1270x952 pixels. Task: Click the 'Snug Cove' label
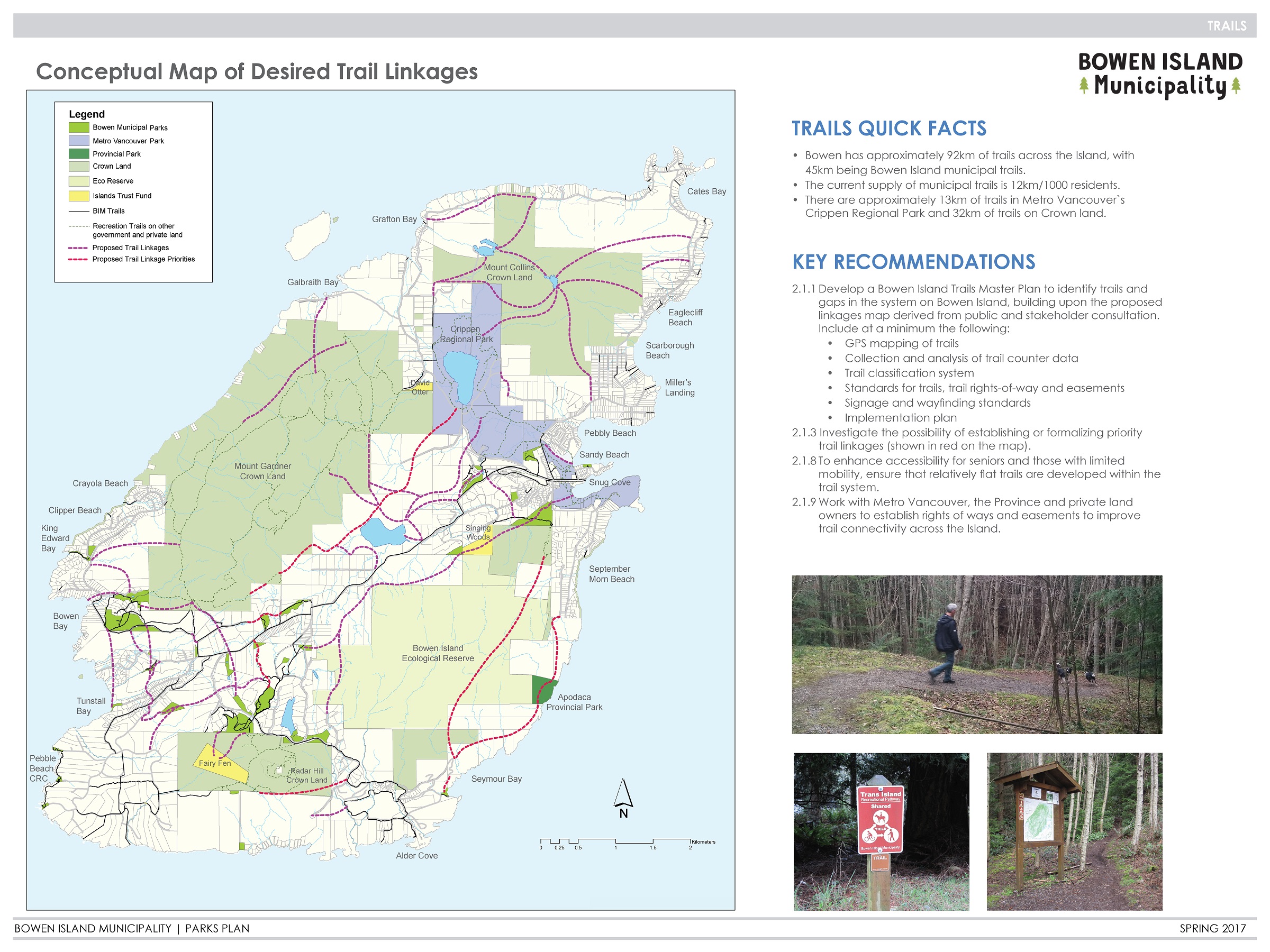[x=610, y=482]
